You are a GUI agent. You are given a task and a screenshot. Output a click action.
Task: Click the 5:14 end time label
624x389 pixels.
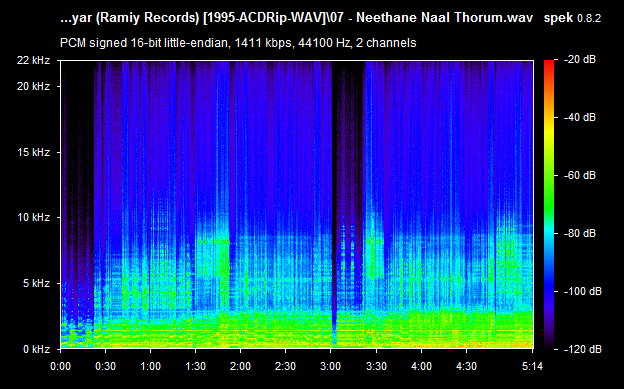click(x=532, y=366)
